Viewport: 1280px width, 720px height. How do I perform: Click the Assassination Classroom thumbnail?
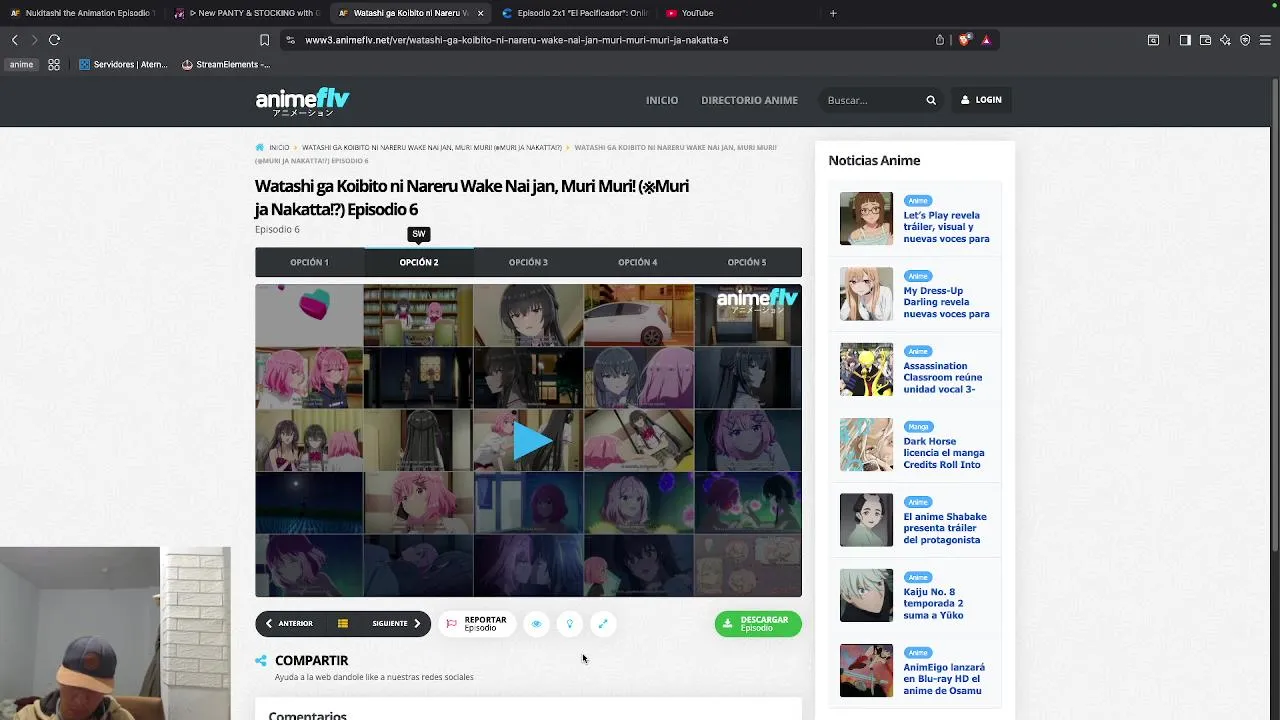pyautogui.click(x=866, y=370)
